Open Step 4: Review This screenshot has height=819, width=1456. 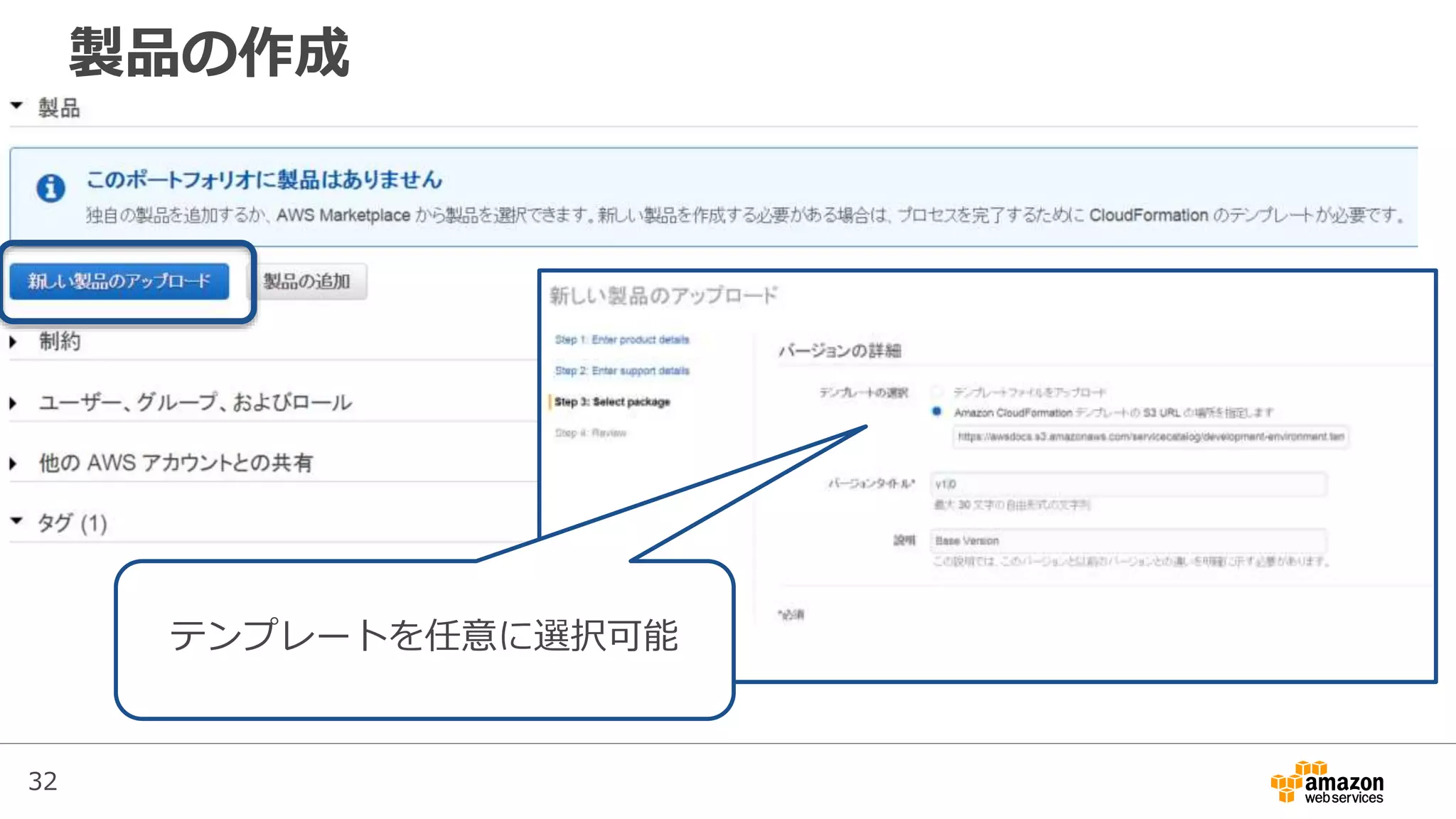click(x=590, y=433)
